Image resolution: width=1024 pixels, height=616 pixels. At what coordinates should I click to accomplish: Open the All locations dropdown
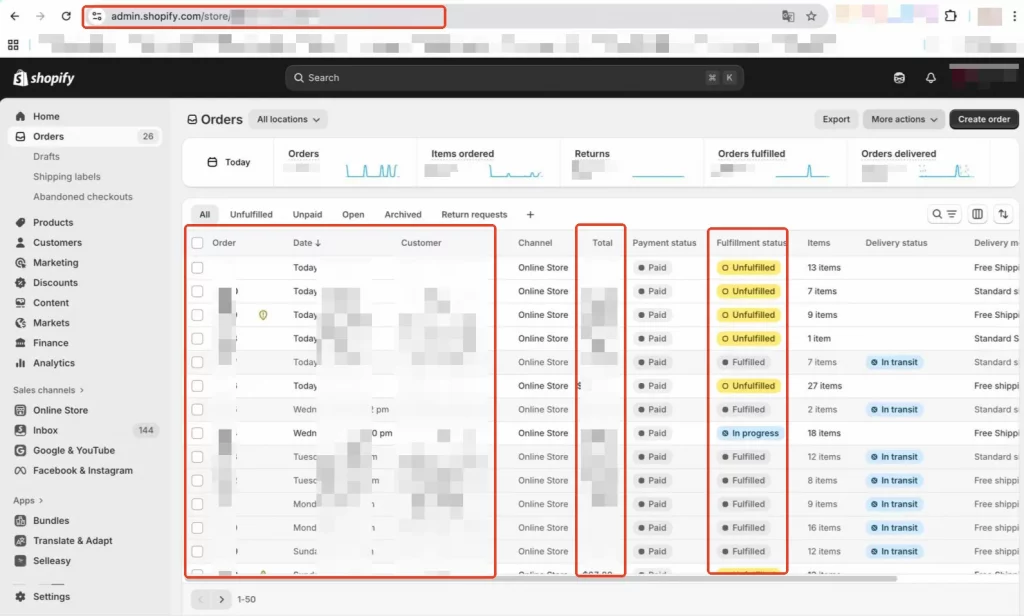(288, 119)
